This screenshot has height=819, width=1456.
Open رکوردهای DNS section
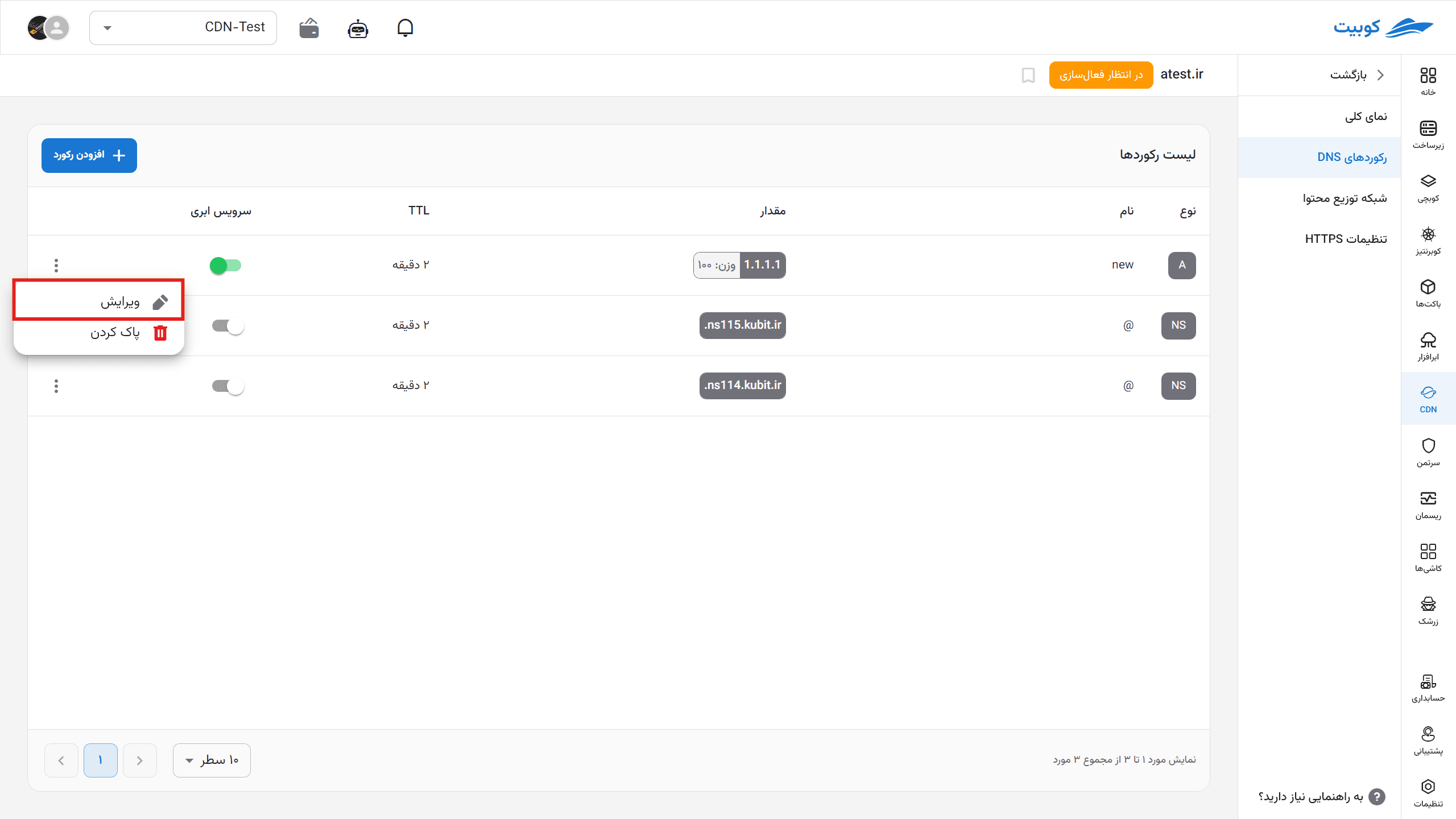click(x=1319, y=158)
